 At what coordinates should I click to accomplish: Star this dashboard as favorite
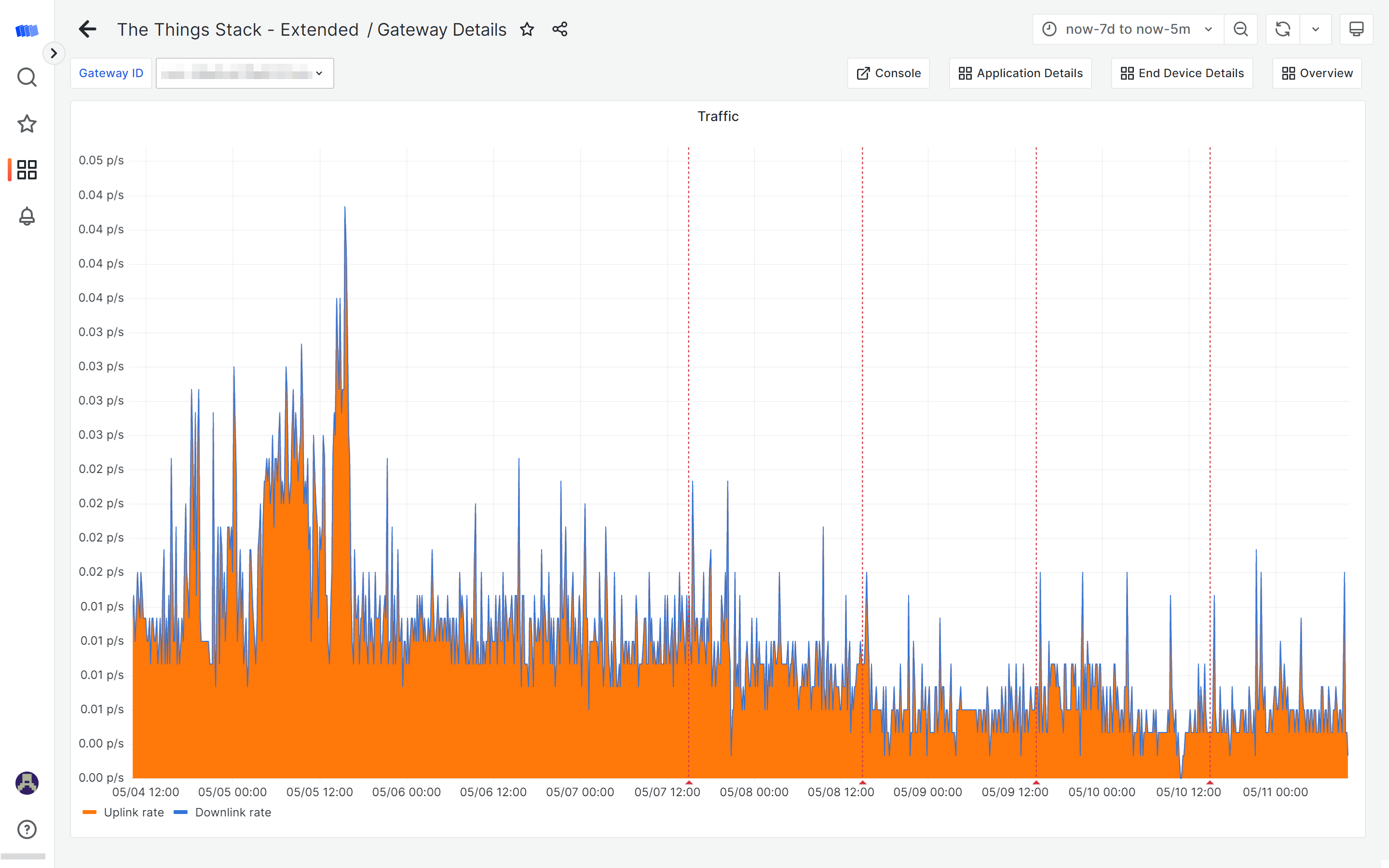[x=527, y=29]
